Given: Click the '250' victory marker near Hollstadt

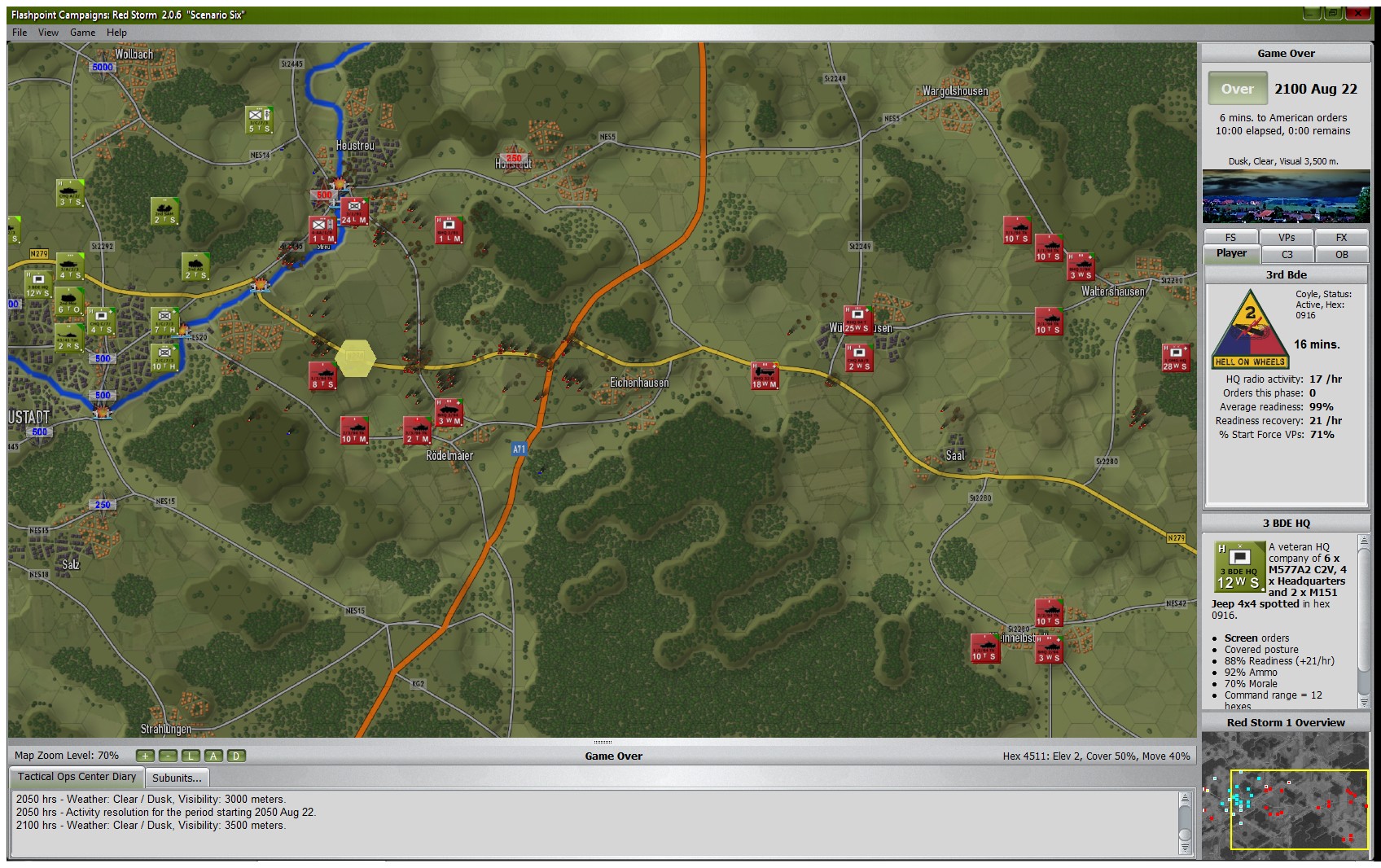Looking at the screenshot, I should click(x=514, y=159).
